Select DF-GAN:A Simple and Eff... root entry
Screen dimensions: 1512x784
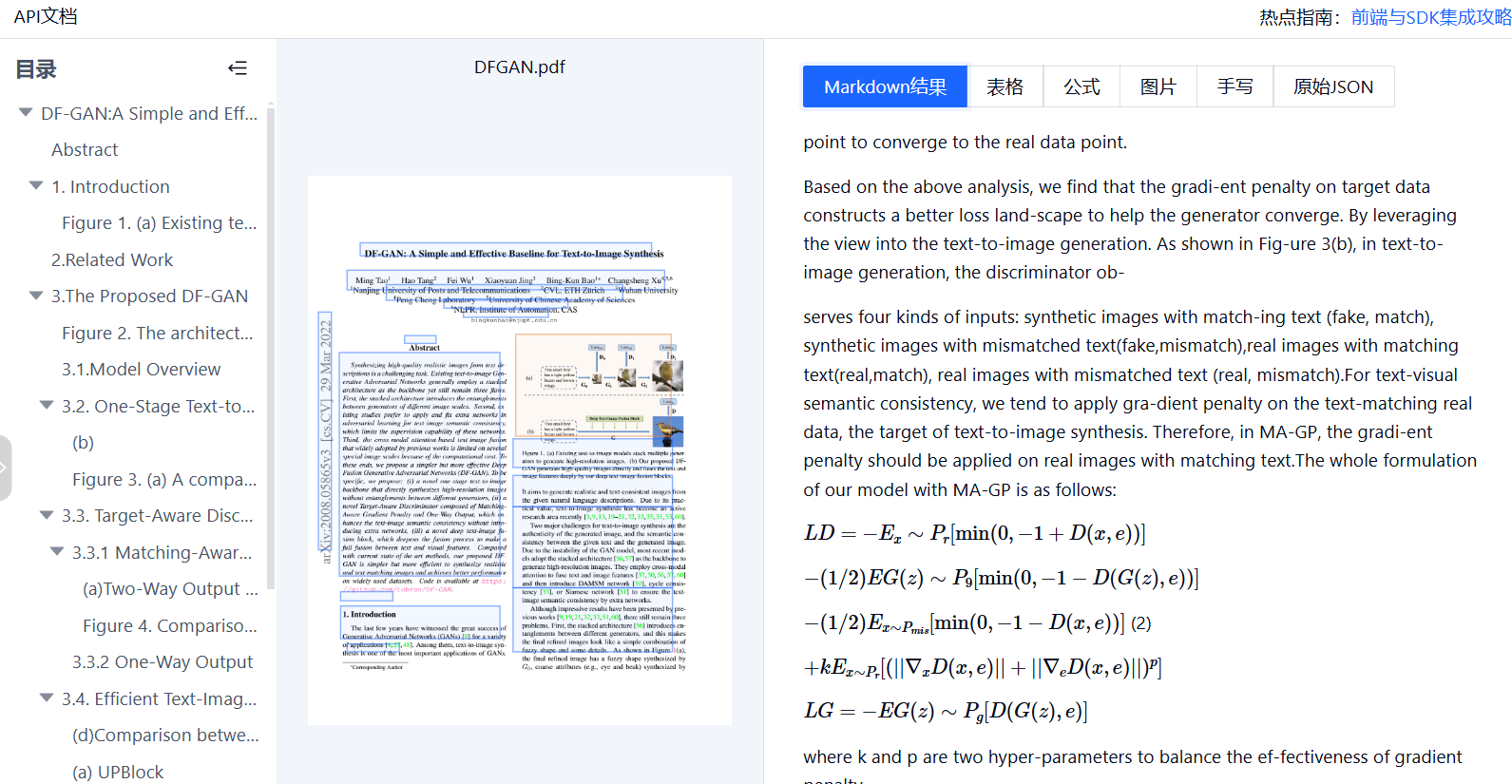tap(149, 114)
